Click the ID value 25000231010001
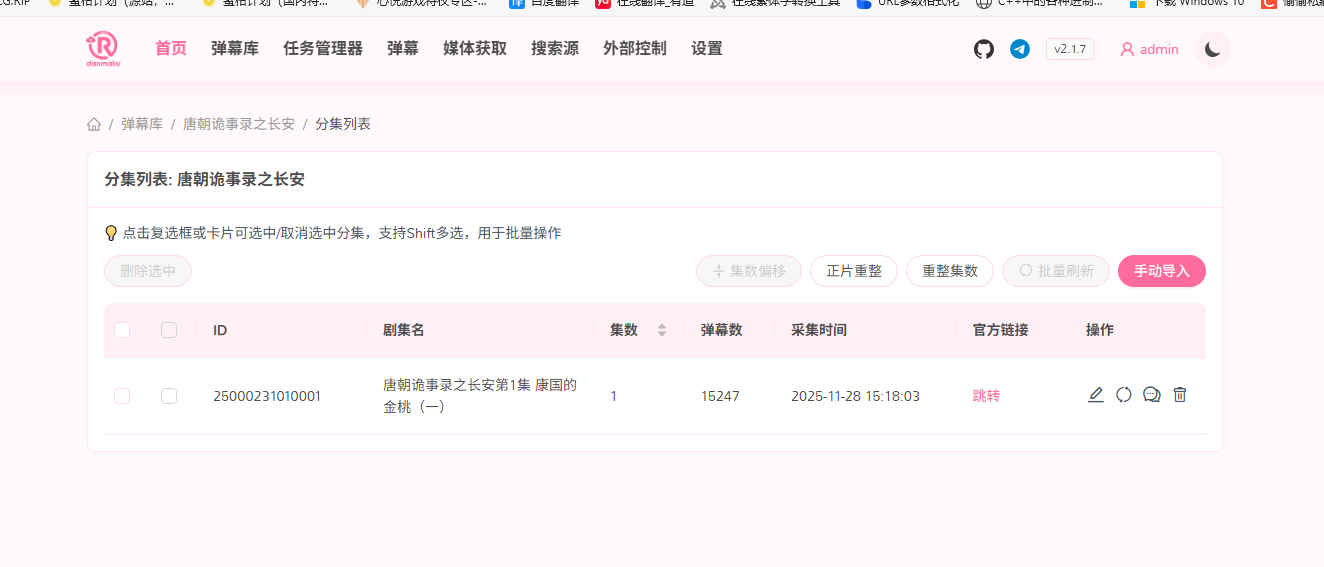 point(267,396)
